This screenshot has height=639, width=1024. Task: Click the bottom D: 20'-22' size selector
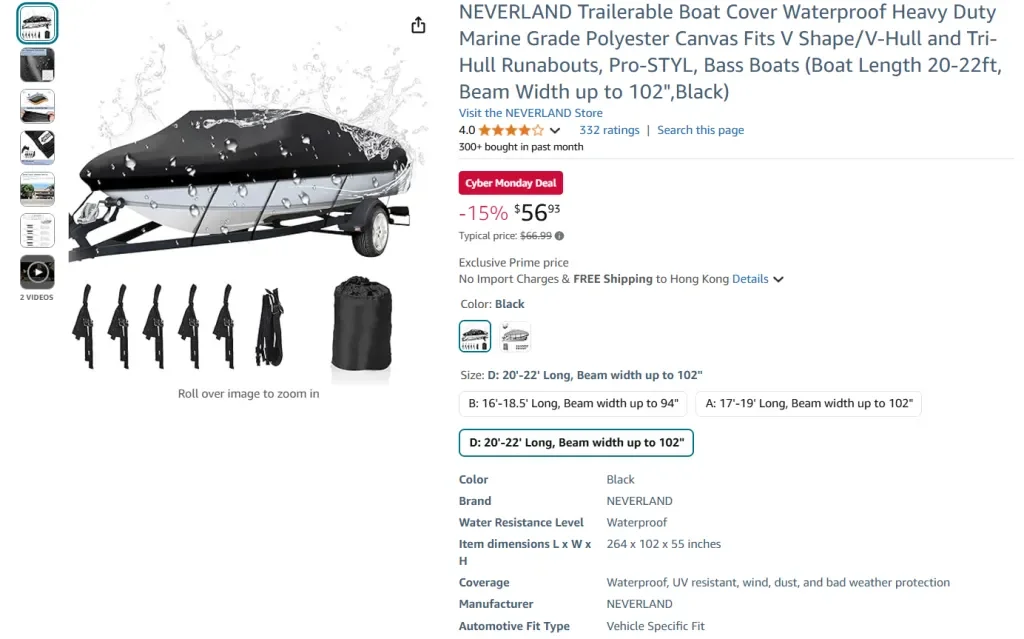[576, 442]
